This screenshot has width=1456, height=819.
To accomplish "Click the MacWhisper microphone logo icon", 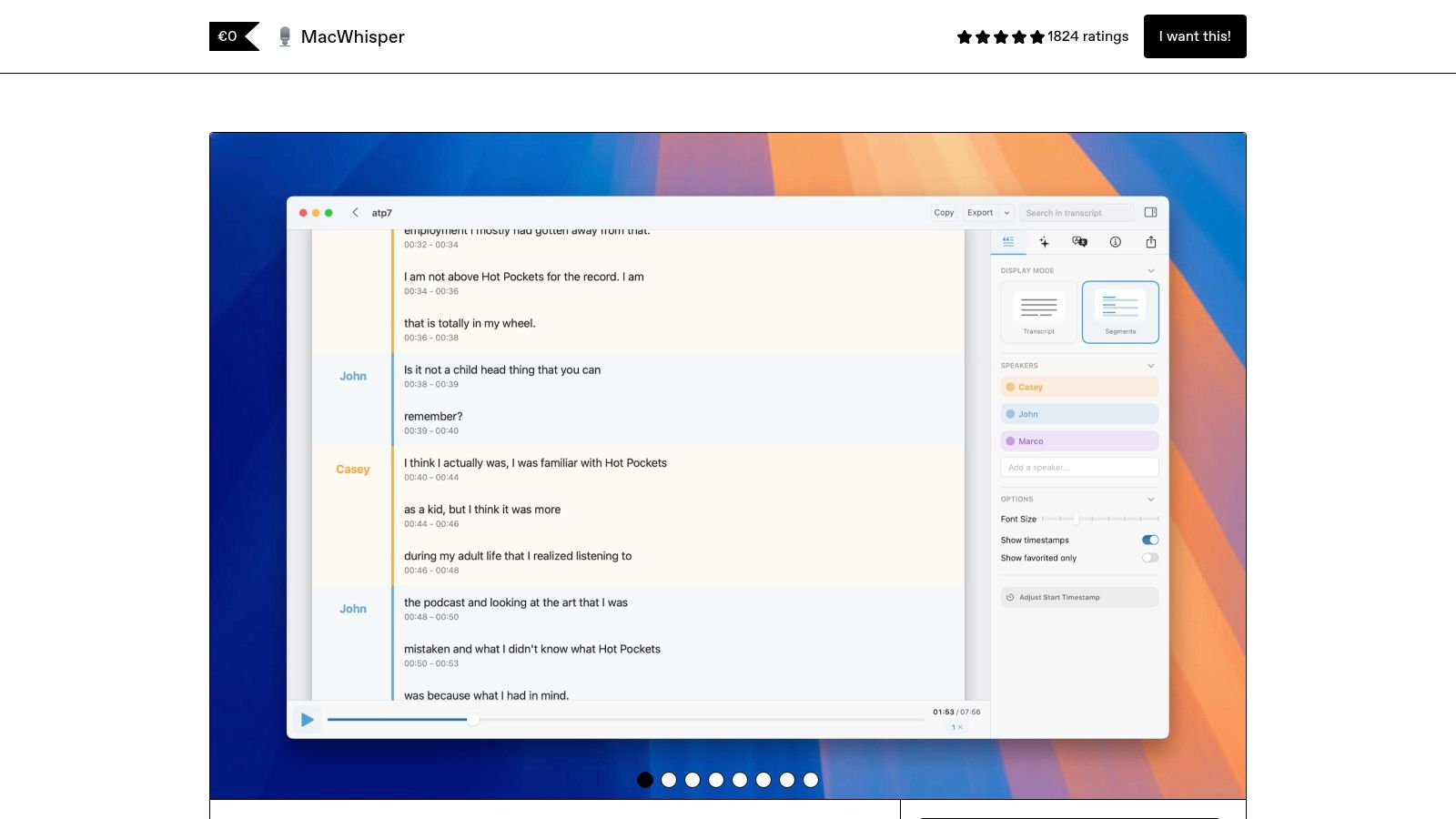I will 285,36.
